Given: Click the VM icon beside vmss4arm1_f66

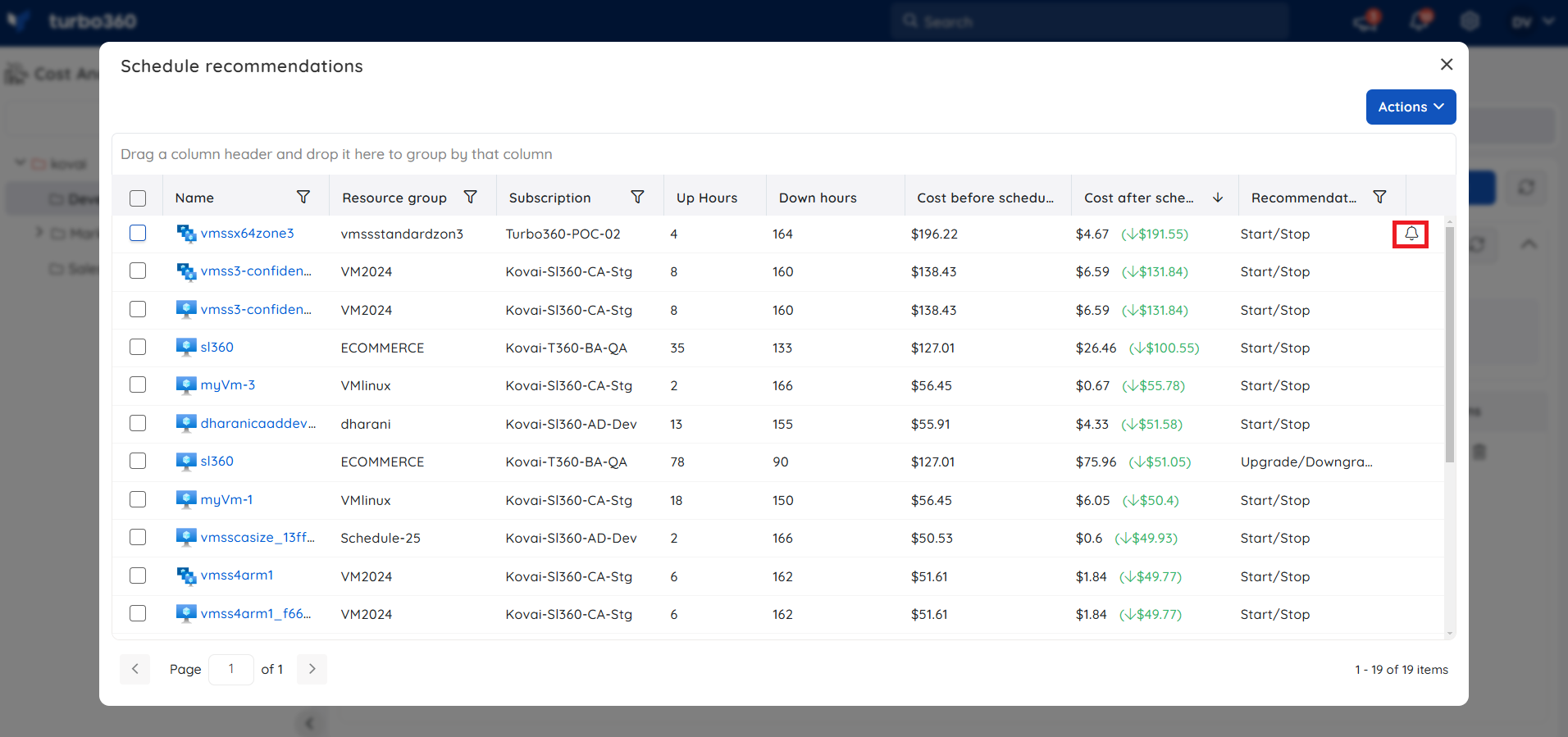Looking at the screenshot, I should click(186, 613).
